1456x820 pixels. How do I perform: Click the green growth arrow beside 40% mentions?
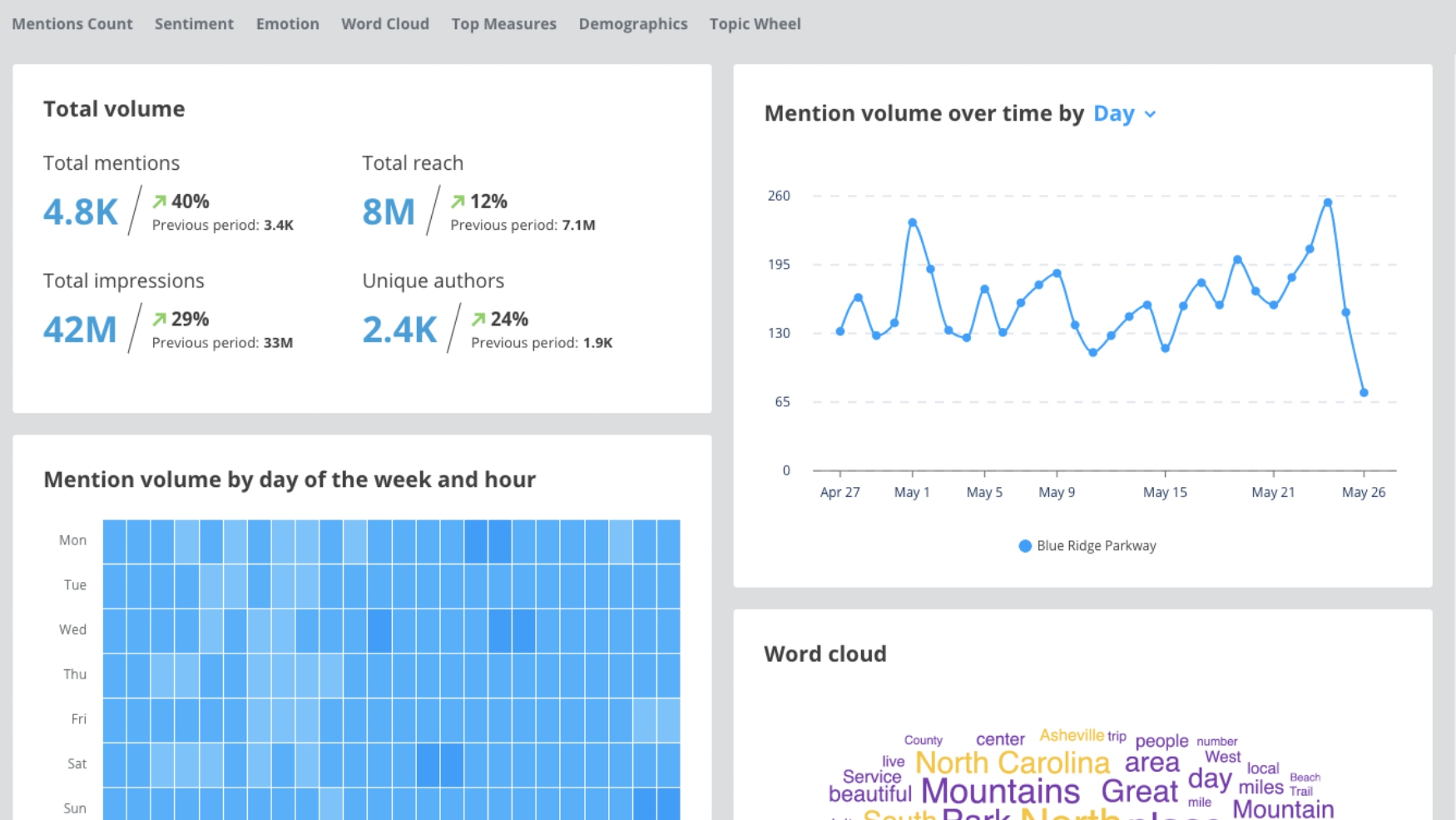(x=161, y=200)
